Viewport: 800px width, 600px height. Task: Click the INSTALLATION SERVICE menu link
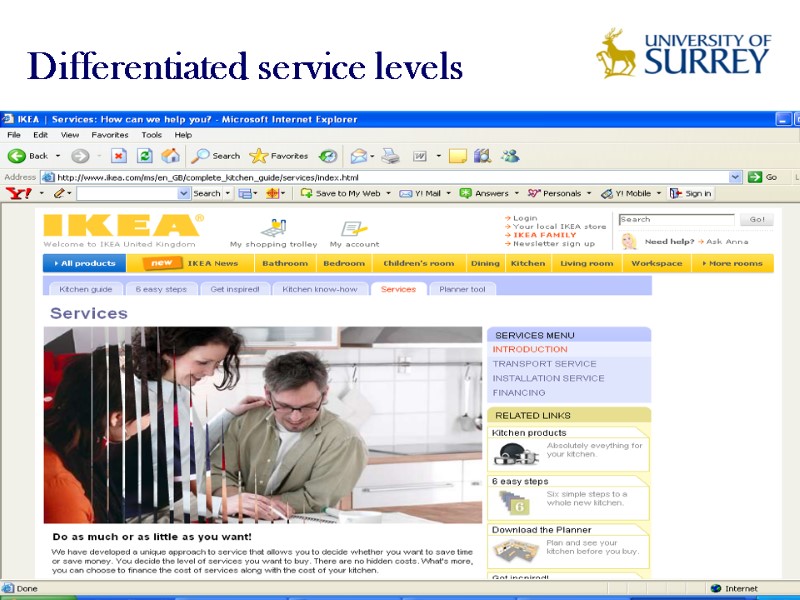548,378
